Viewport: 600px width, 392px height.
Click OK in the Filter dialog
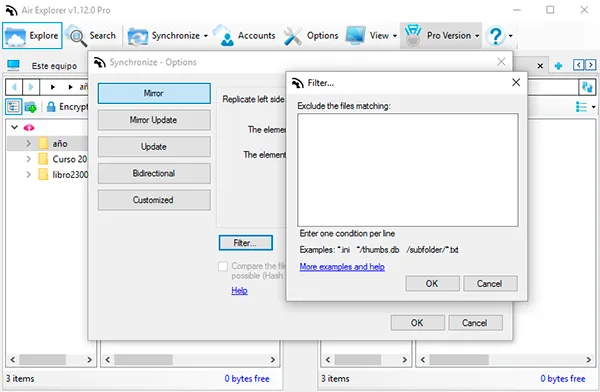432,284
